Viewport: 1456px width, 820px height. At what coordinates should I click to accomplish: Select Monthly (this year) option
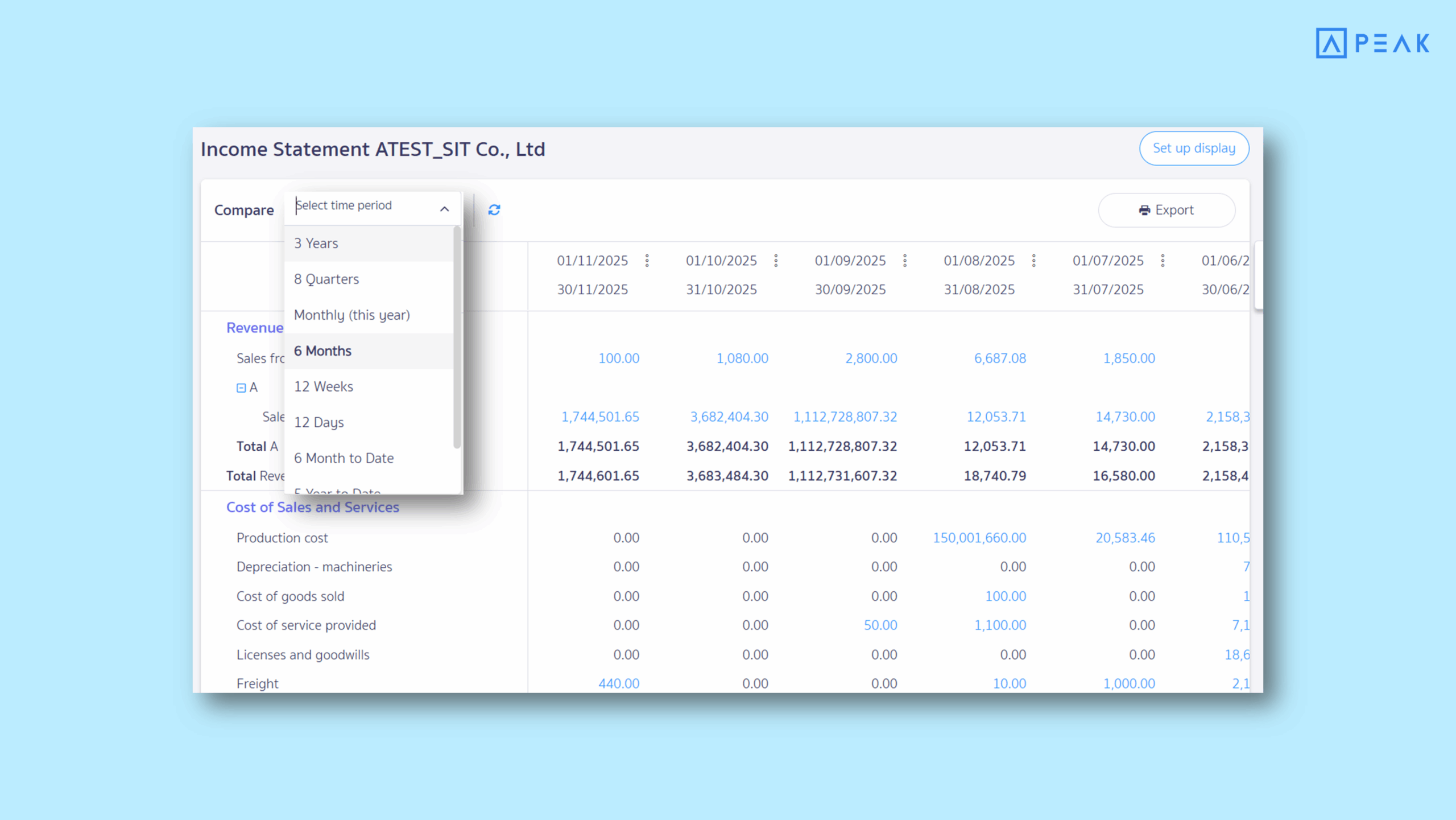[352, 315]
